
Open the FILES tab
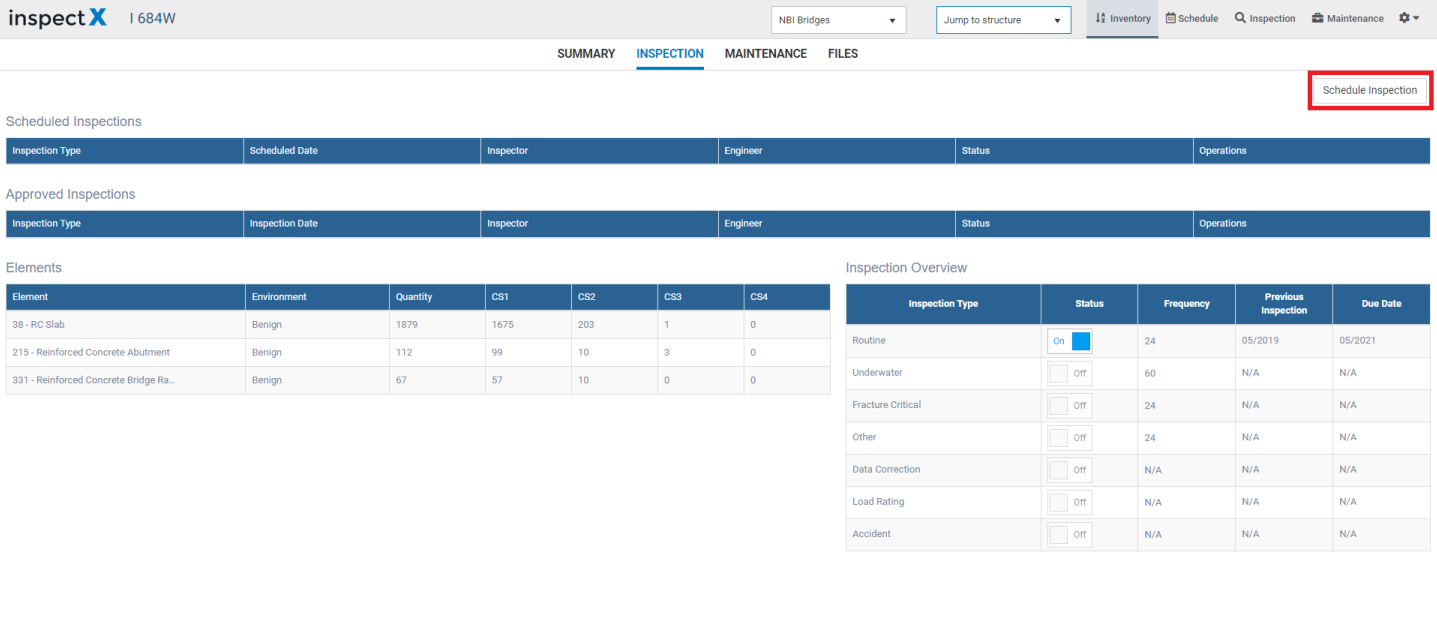[x=843, y=54]
